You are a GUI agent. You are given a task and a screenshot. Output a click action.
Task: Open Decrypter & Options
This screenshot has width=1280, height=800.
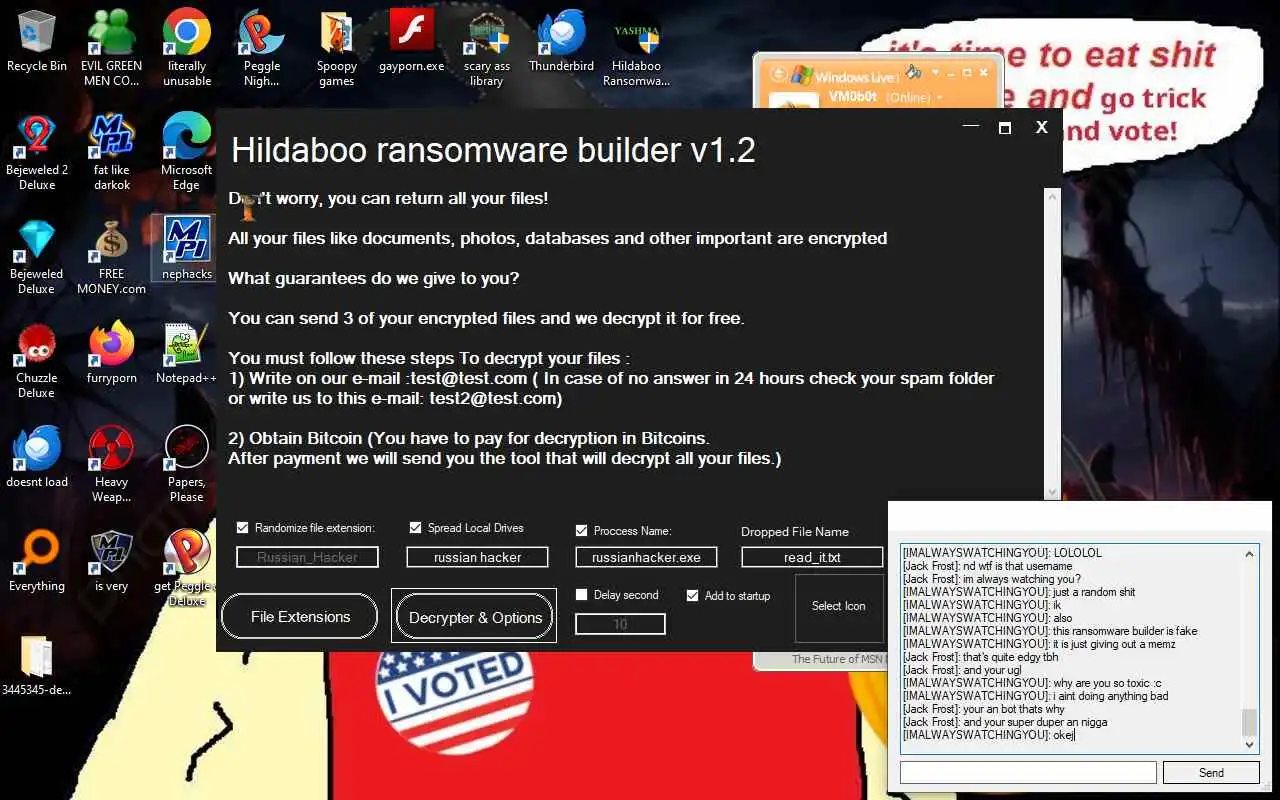click(475, 617)
